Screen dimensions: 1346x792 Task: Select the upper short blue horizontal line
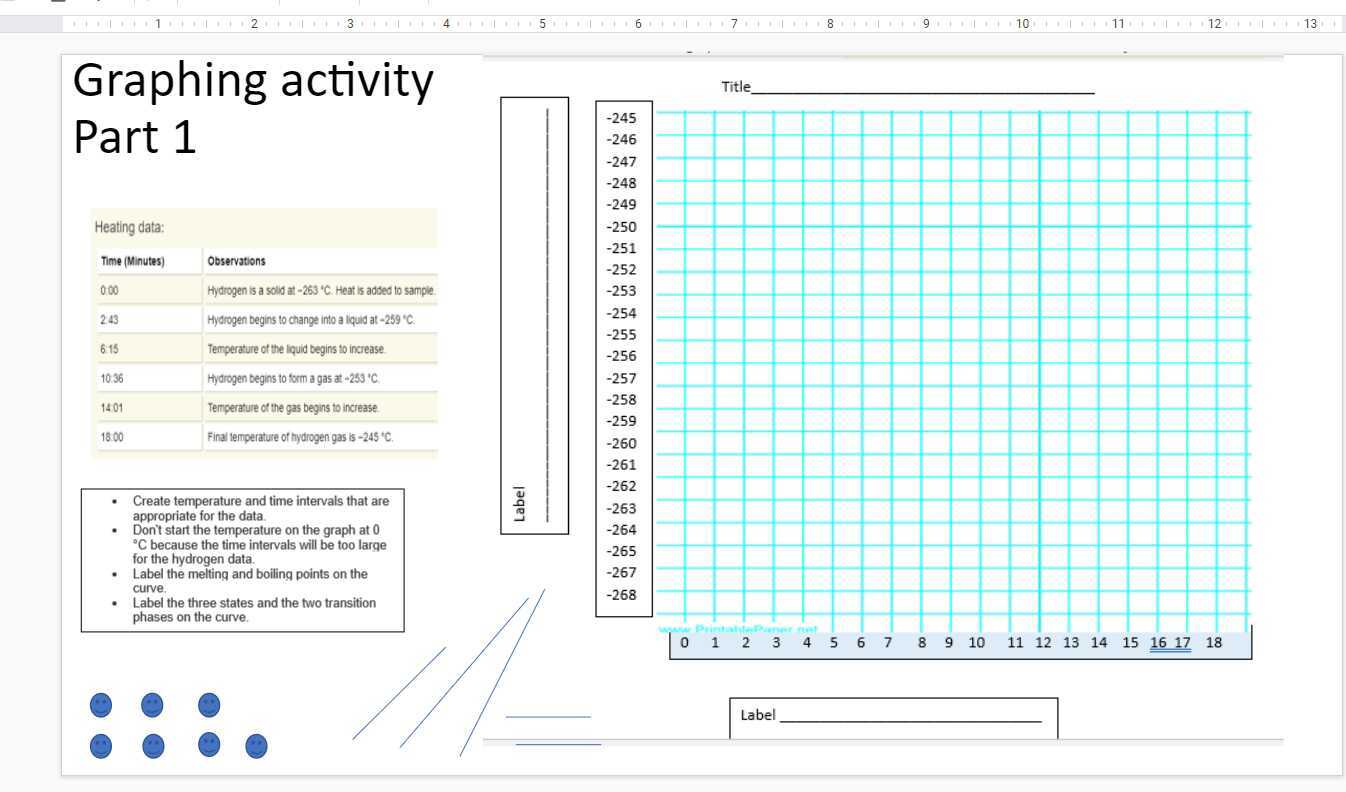pyautogui.click(x=548, y=717)
